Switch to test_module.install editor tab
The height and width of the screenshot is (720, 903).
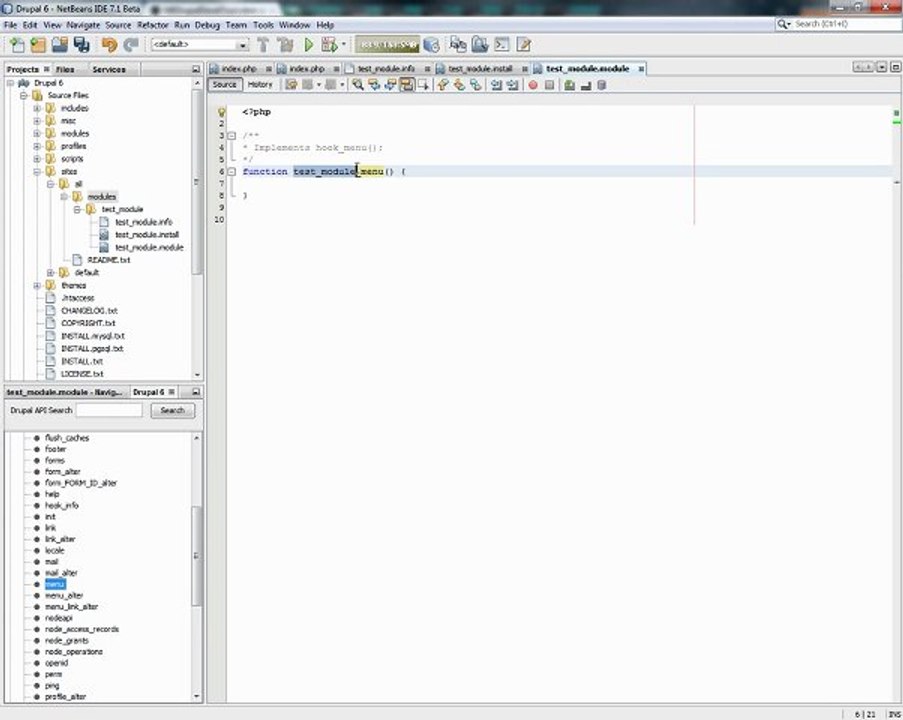tap(480, 69)
